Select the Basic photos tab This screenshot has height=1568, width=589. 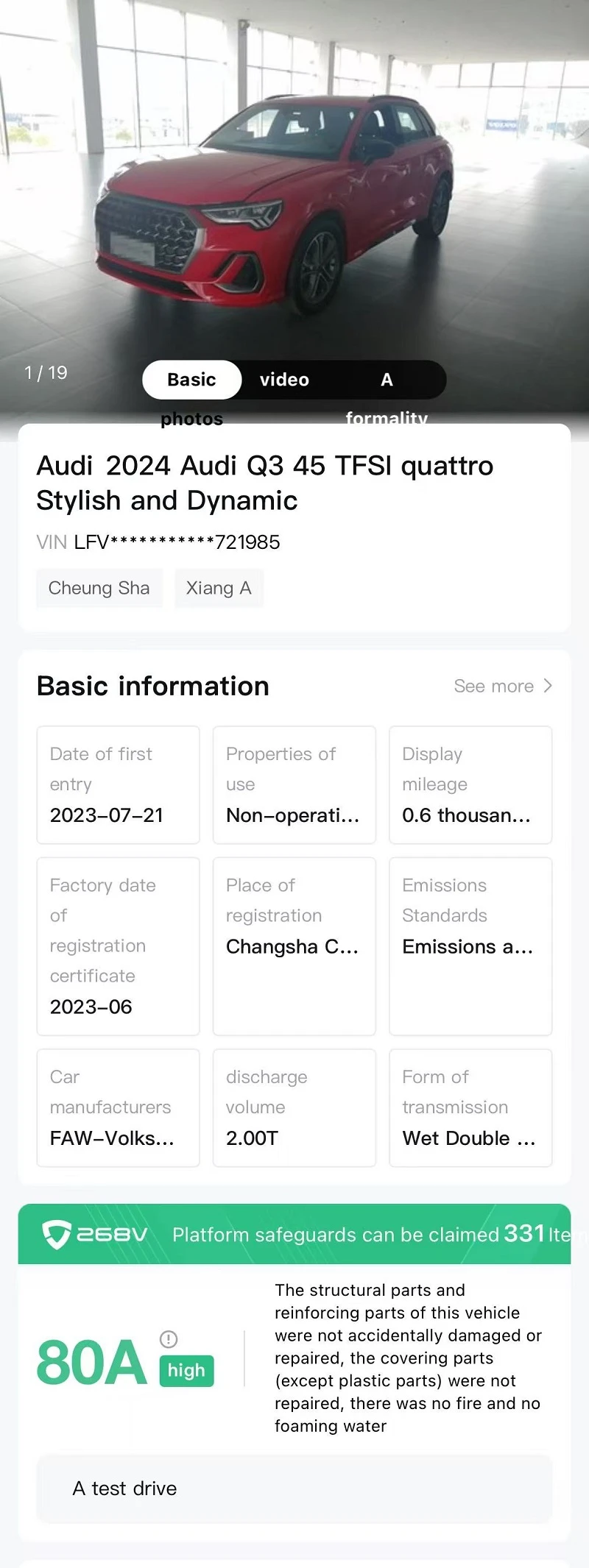click(x=191, y=380)
